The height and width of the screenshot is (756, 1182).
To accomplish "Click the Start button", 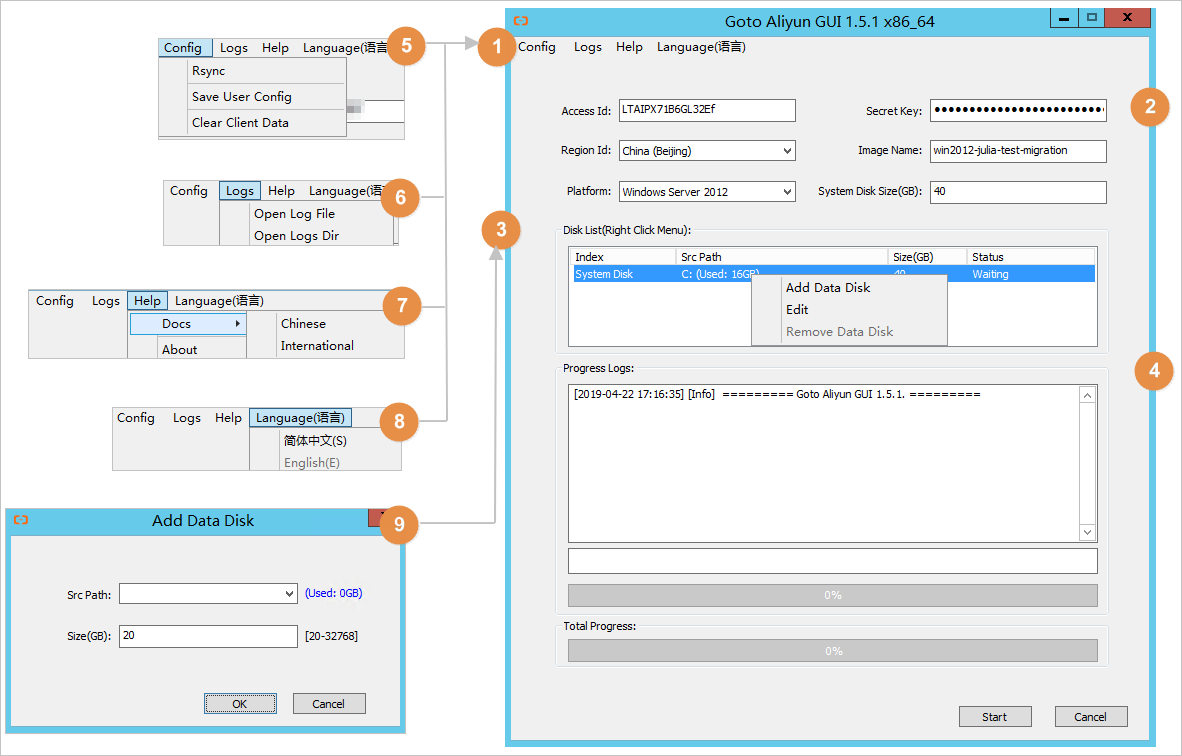I will [995, 717].
